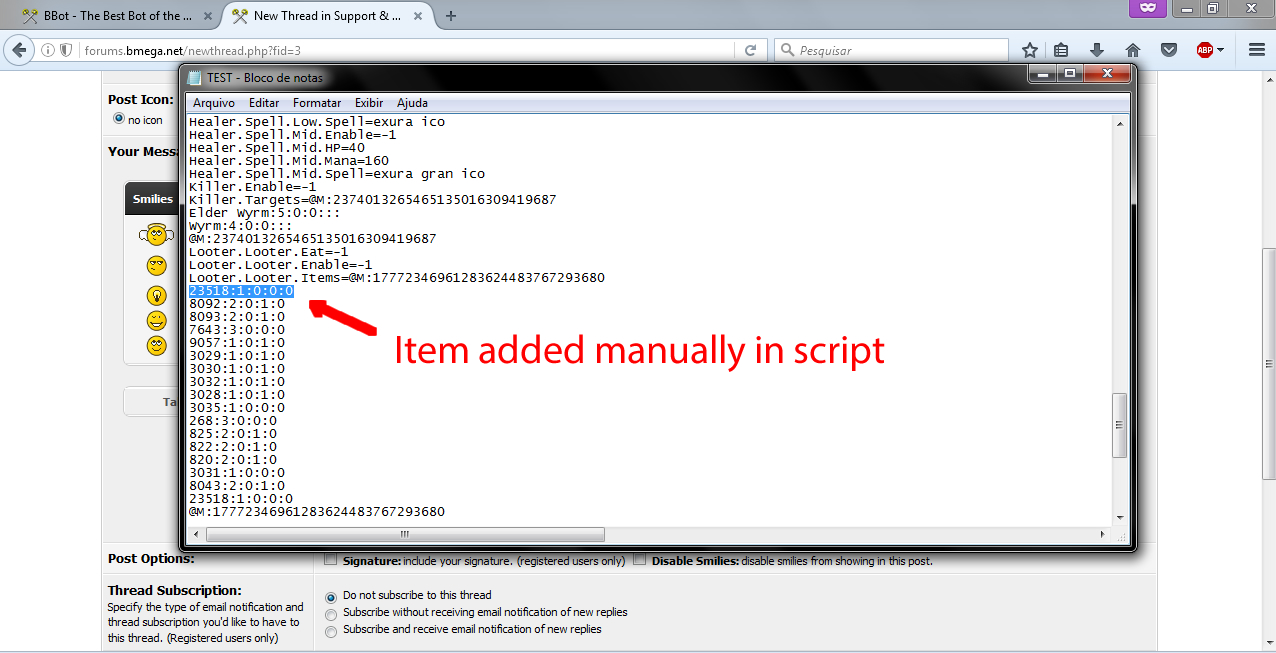Select Subscribe without receiving email notification
This screenshot has width=1276, height=653.
point(332,613)
